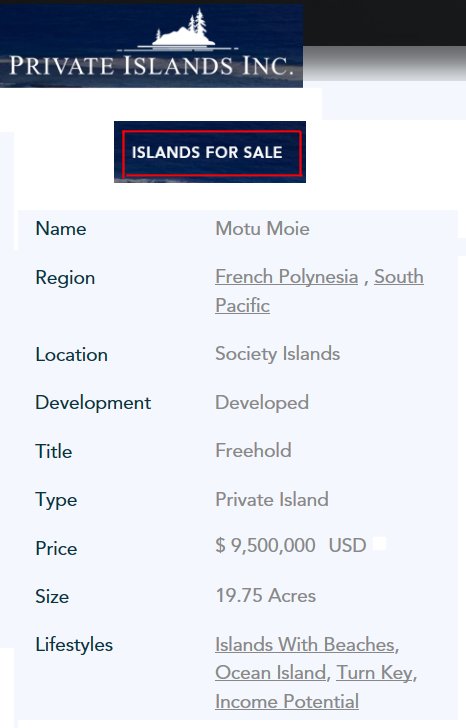Click the Region row label
The width and height of the screenshot is (466, 728).
pos(65,278)
